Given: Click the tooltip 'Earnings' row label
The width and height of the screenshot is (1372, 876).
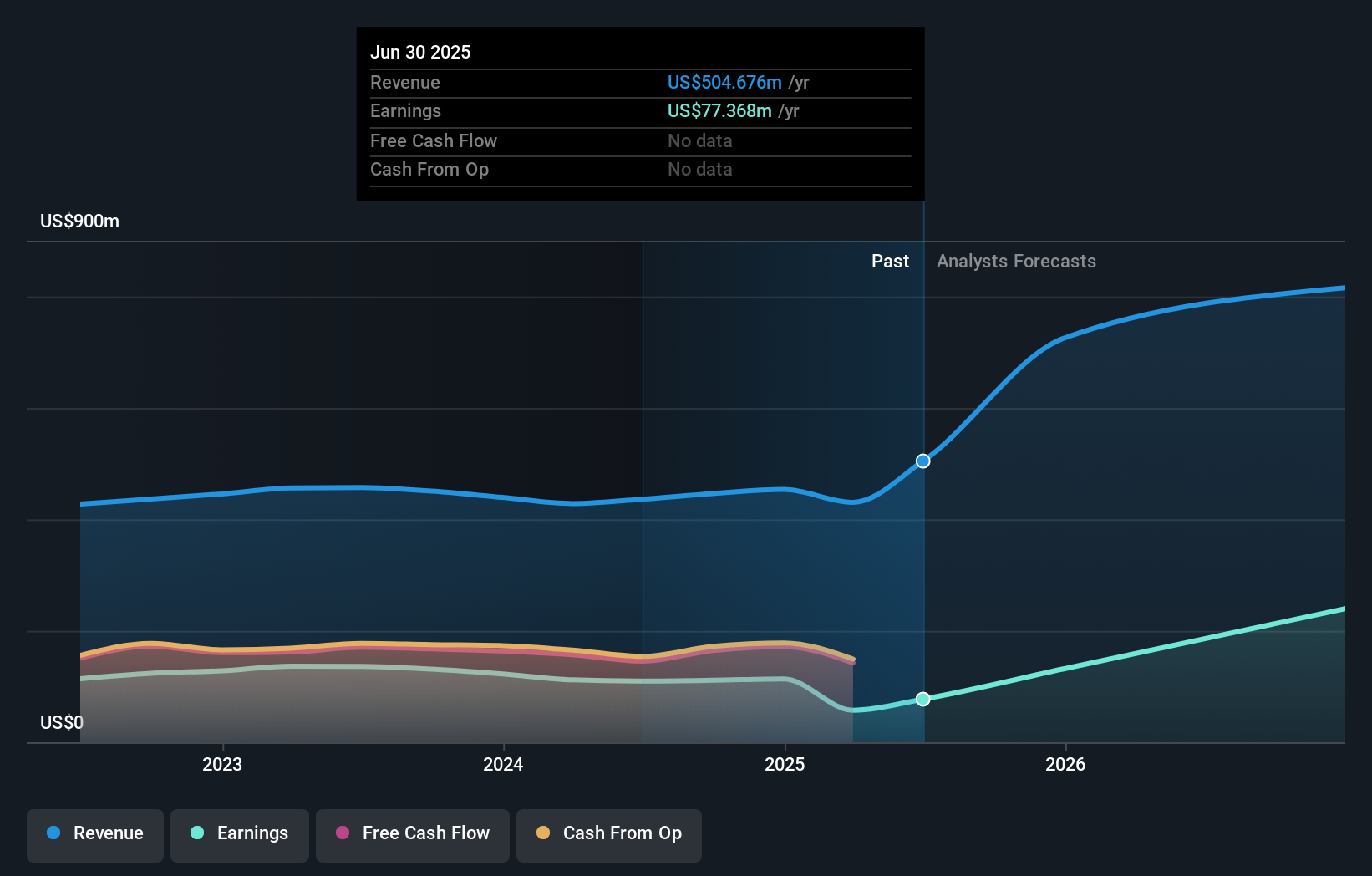Looking at the screenshot, I should [405, 111].
